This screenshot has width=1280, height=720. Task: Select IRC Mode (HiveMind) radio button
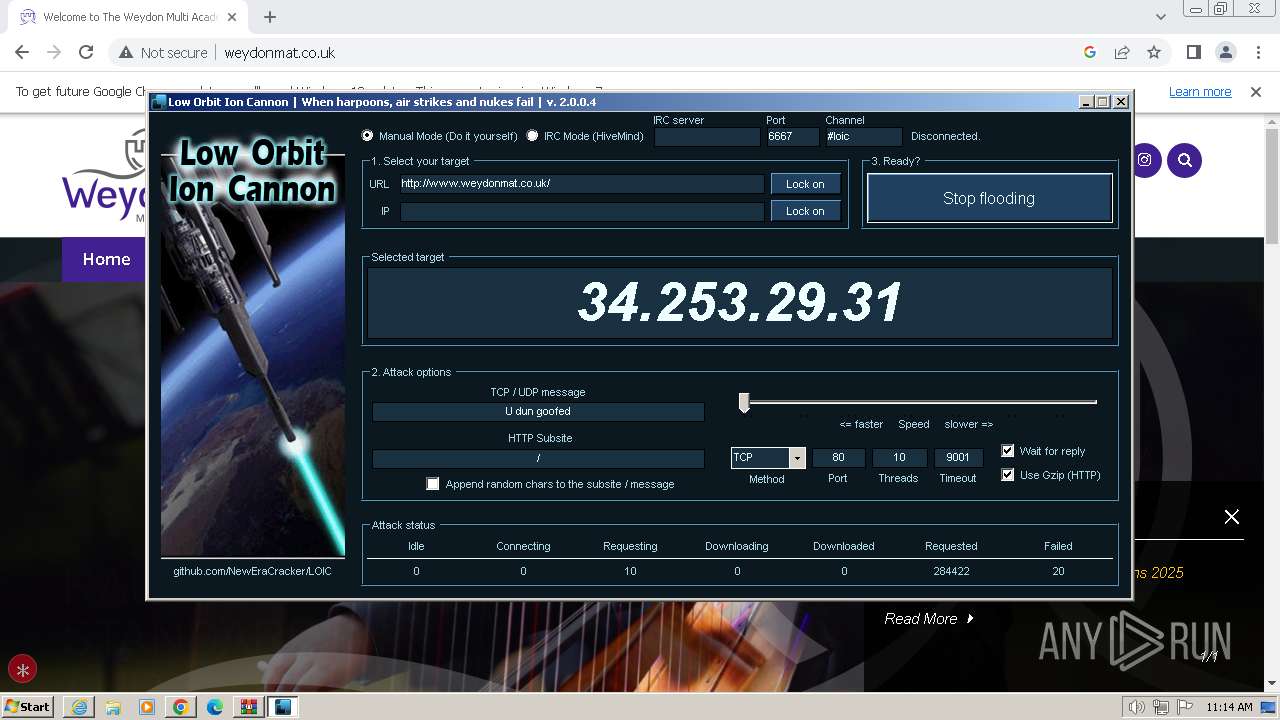click(x=532, y=136)
